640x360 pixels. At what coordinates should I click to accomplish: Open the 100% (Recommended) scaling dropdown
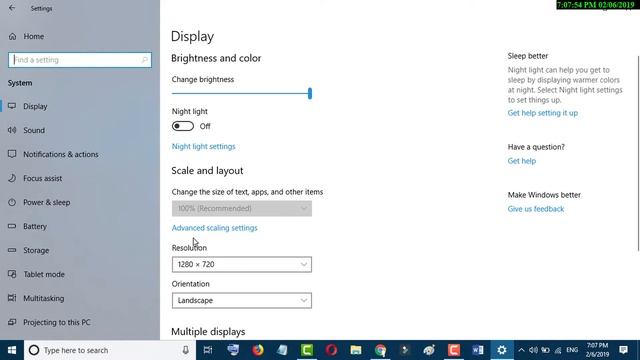242,209
